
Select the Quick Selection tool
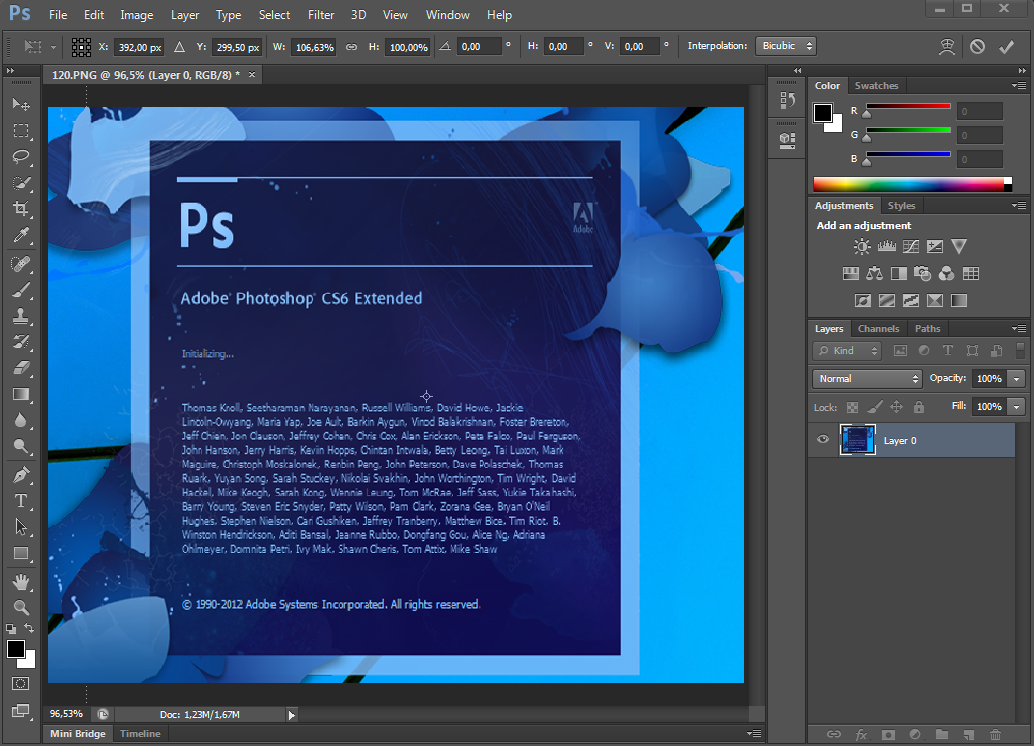pos(21,183)
